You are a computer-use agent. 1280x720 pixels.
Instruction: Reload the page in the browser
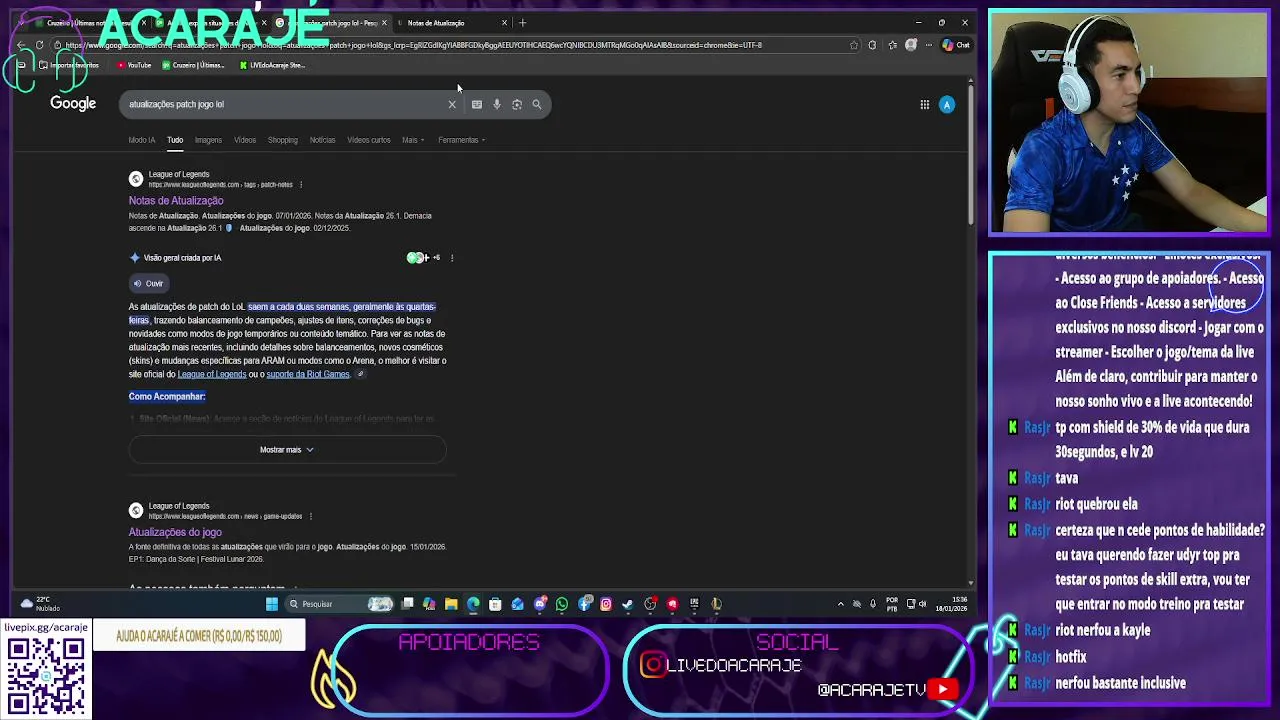click(39, 45)
